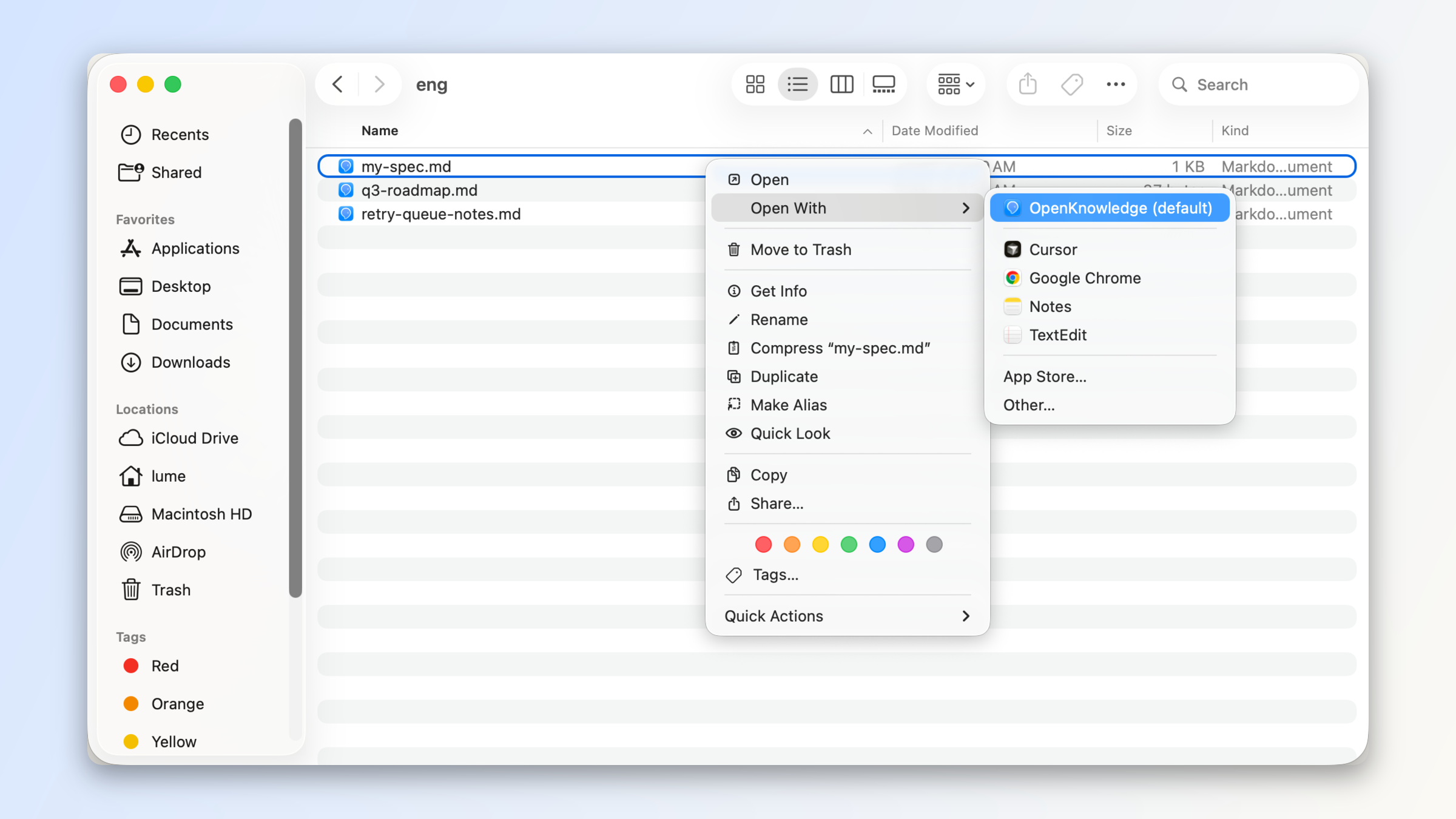1456x819 pixels.
Task: Sort by Date Modified column header
Action: click(x=935, y=130)
